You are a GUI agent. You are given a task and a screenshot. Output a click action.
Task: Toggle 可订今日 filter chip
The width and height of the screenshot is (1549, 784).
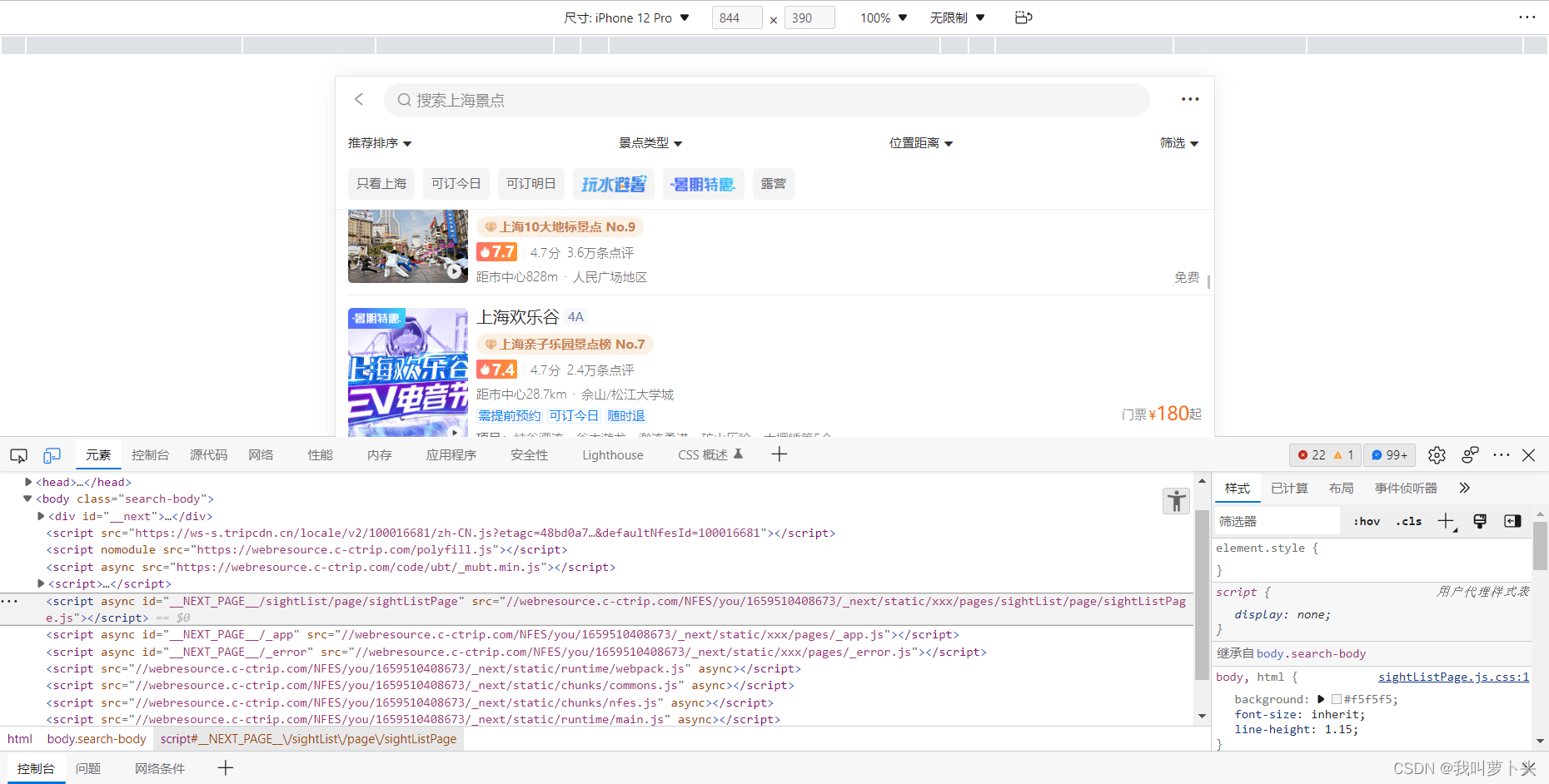click(x=456, y=184)
